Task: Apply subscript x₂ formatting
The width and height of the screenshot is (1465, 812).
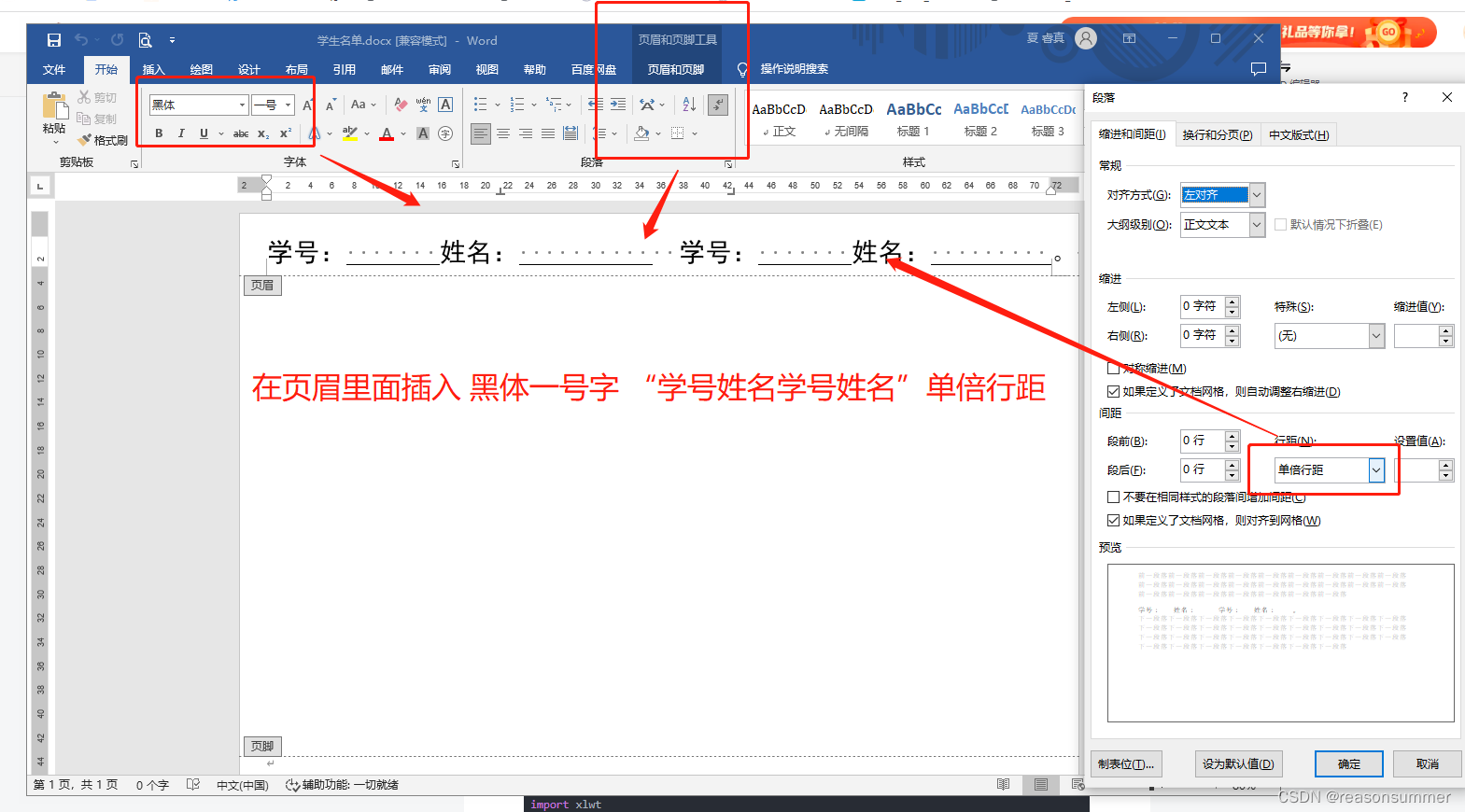Action: point(263,133)
